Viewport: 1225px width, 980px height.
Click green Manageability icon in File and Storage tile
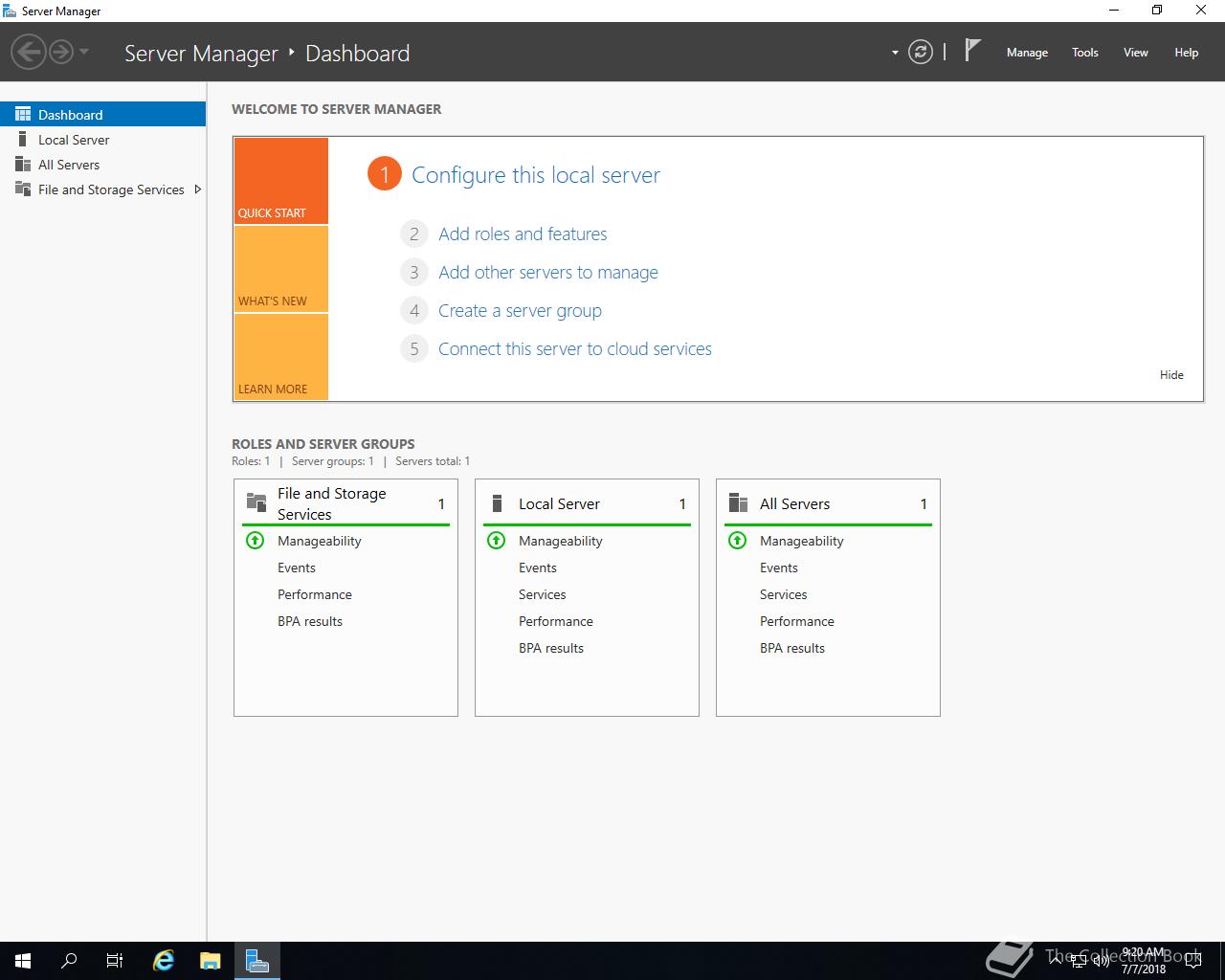tap(255, 541)
